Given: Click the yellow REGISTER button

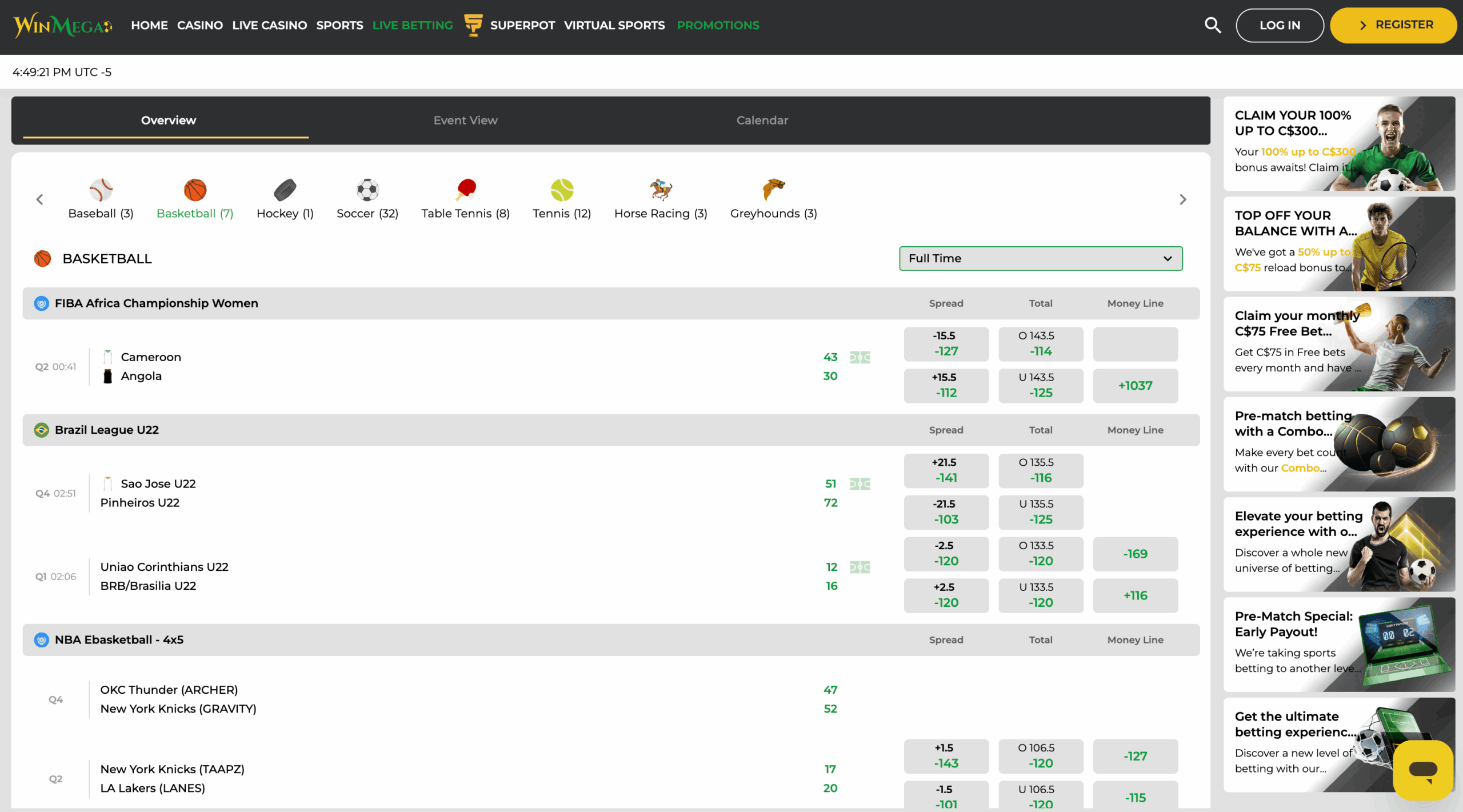Looking at the screenshot, I should [1393, 25].
